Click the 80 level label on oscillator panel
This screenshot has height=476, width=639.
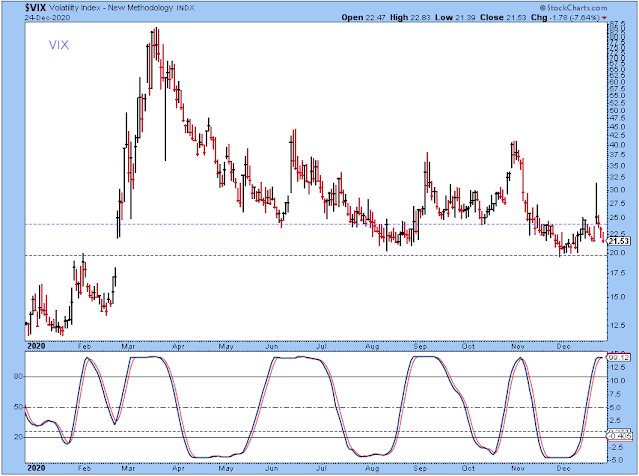pyautogui.click(x=19, y=377)
